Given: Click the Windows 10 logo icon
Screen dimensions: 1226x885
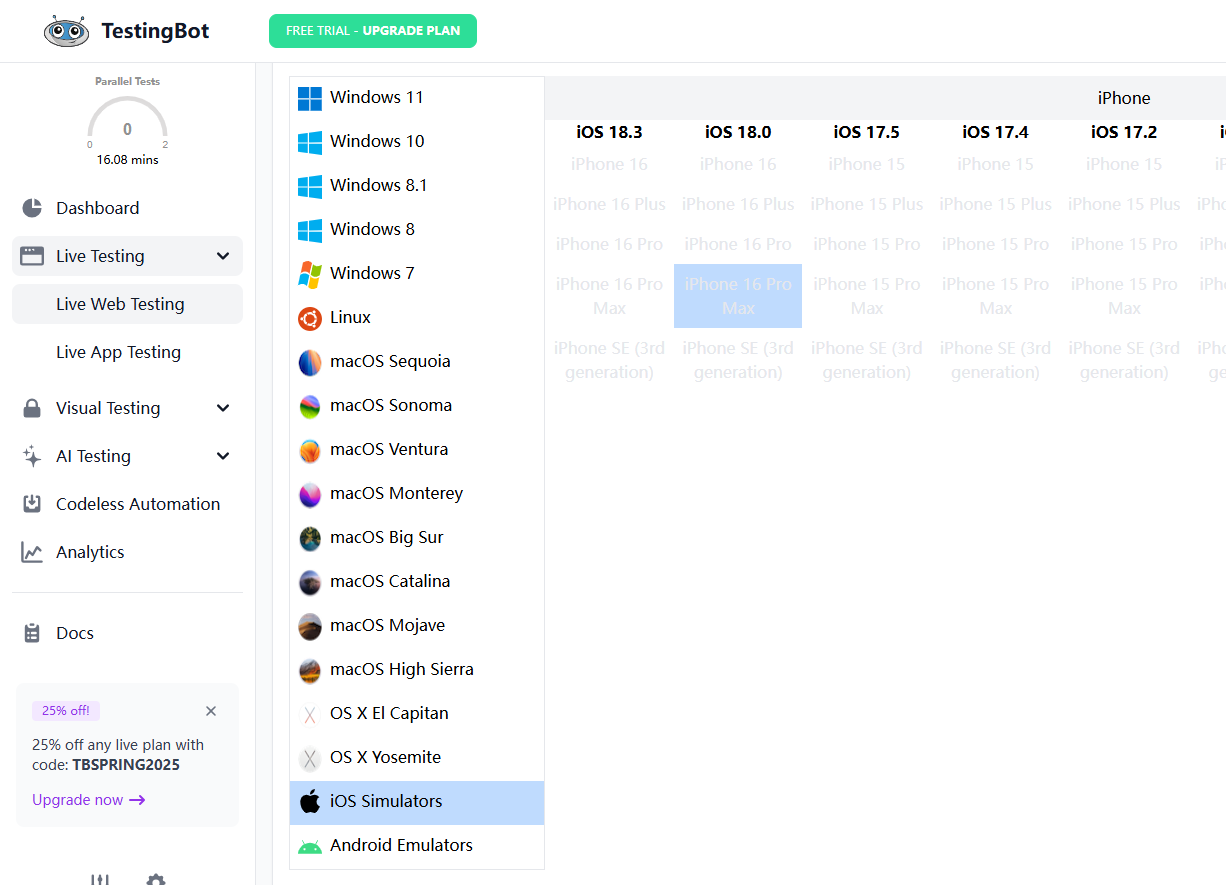Looking at the screenshot, I should tap(310, 142).
